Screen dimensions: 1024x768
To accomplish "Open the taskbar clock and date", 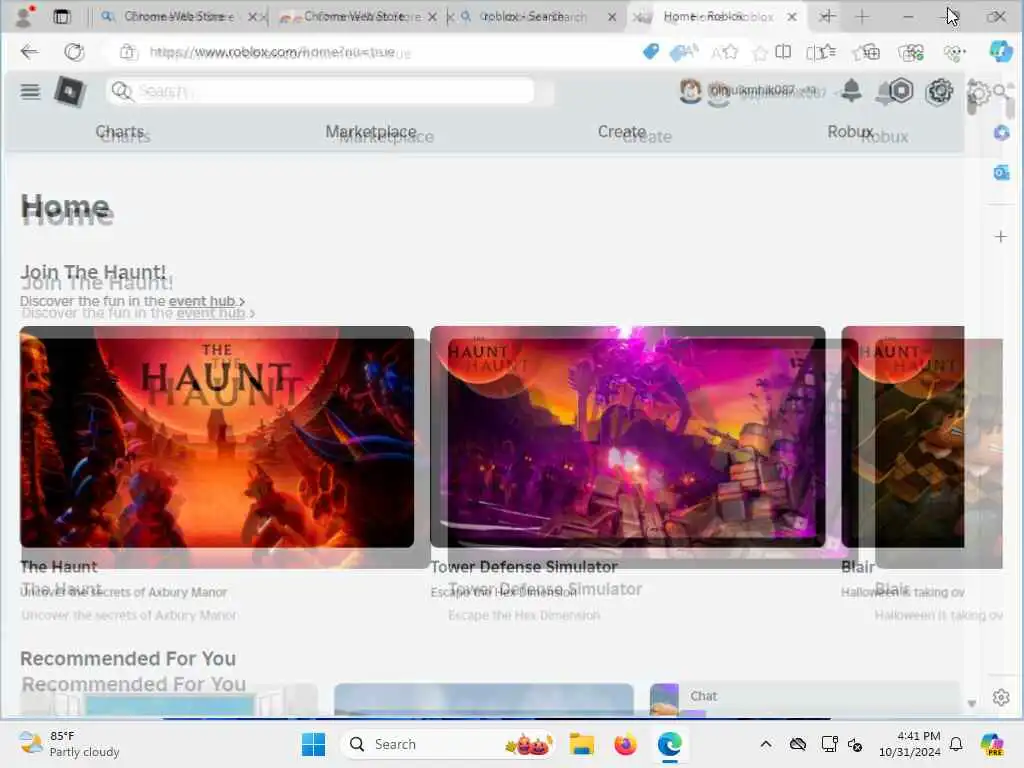I will pyautogui.click(x=909, y=744).
